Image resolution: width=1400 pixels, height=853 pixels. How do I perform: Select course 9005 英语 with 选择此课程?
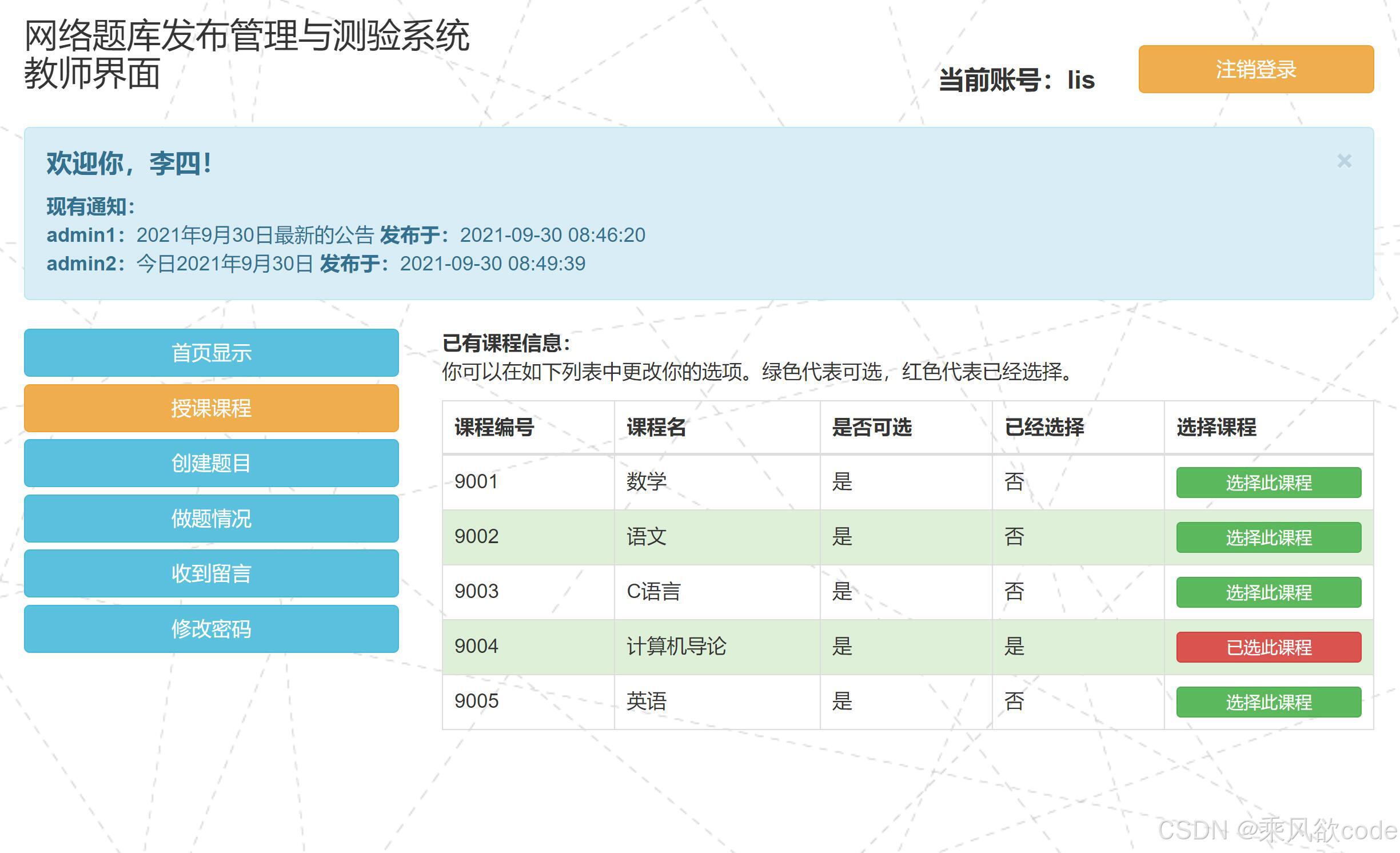[1269, 703]
